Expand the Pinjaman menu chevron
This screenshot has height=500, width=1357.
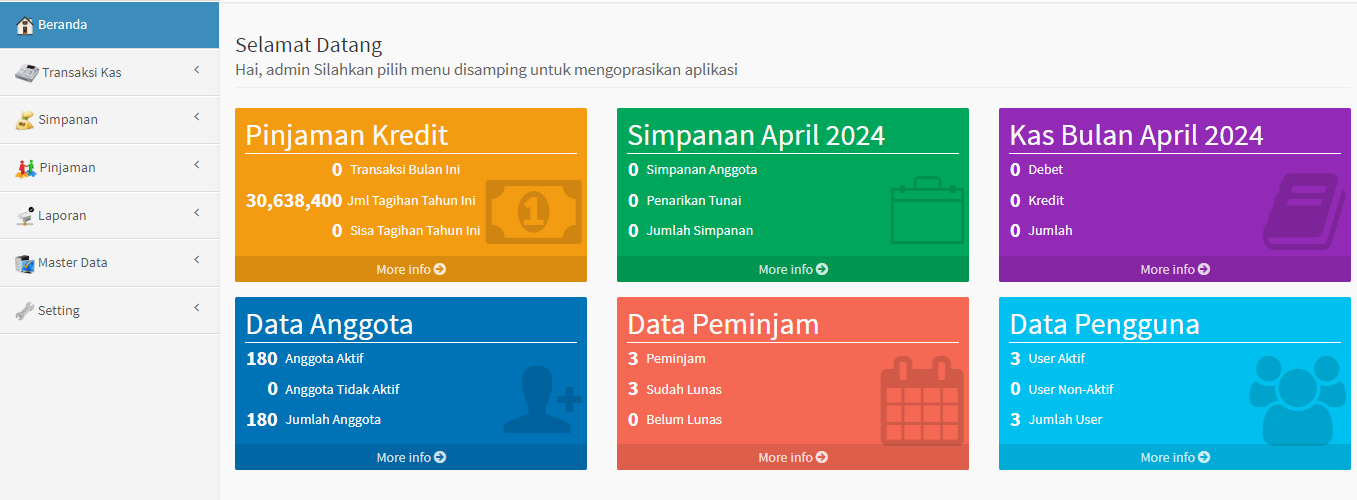pyautogui.click(x=197, y=165)
